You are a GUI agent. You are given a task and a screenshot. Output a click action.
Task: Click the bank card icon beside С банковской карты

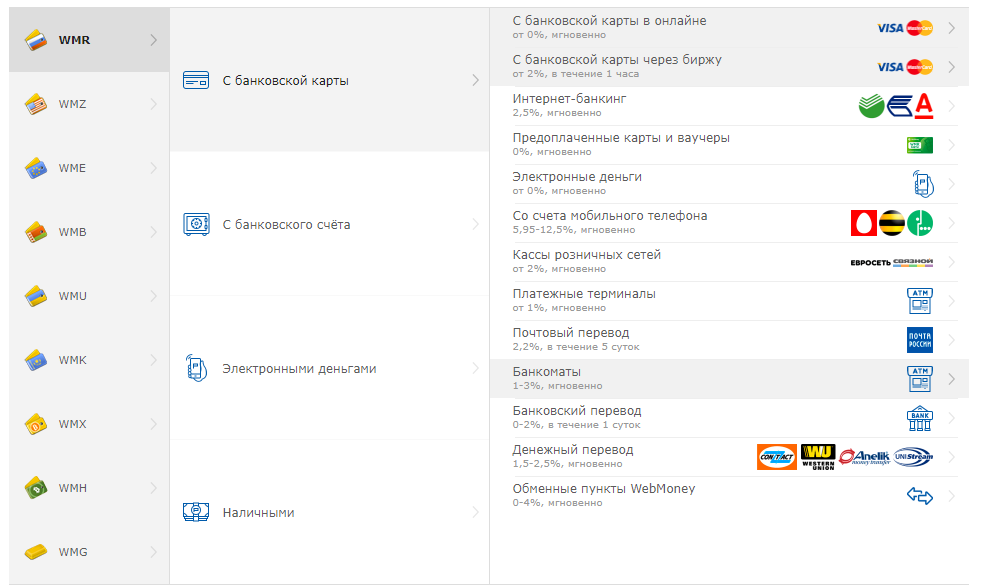coord(196,80)
